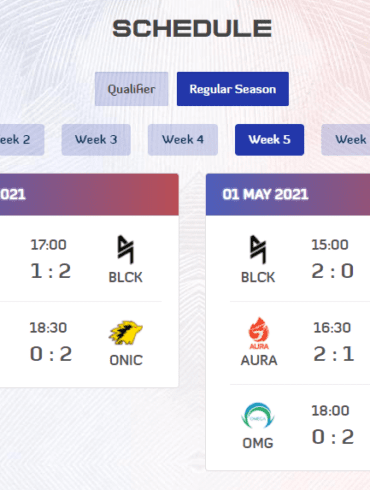
Task: Click the Omega OMG team logo
Action: [258, 415]
